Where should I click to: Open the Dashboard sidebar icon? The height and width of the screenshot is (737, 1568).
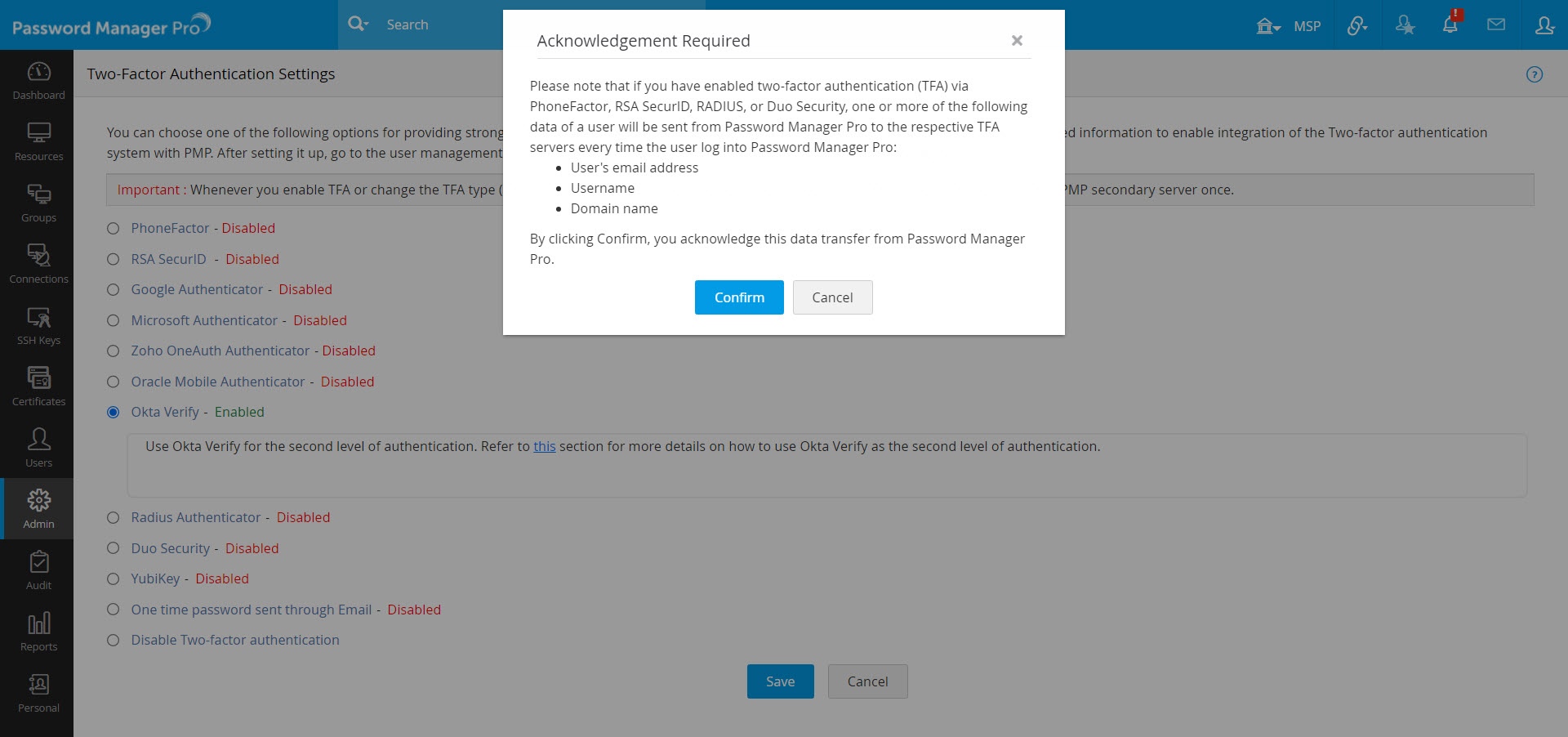pos(38,80)
